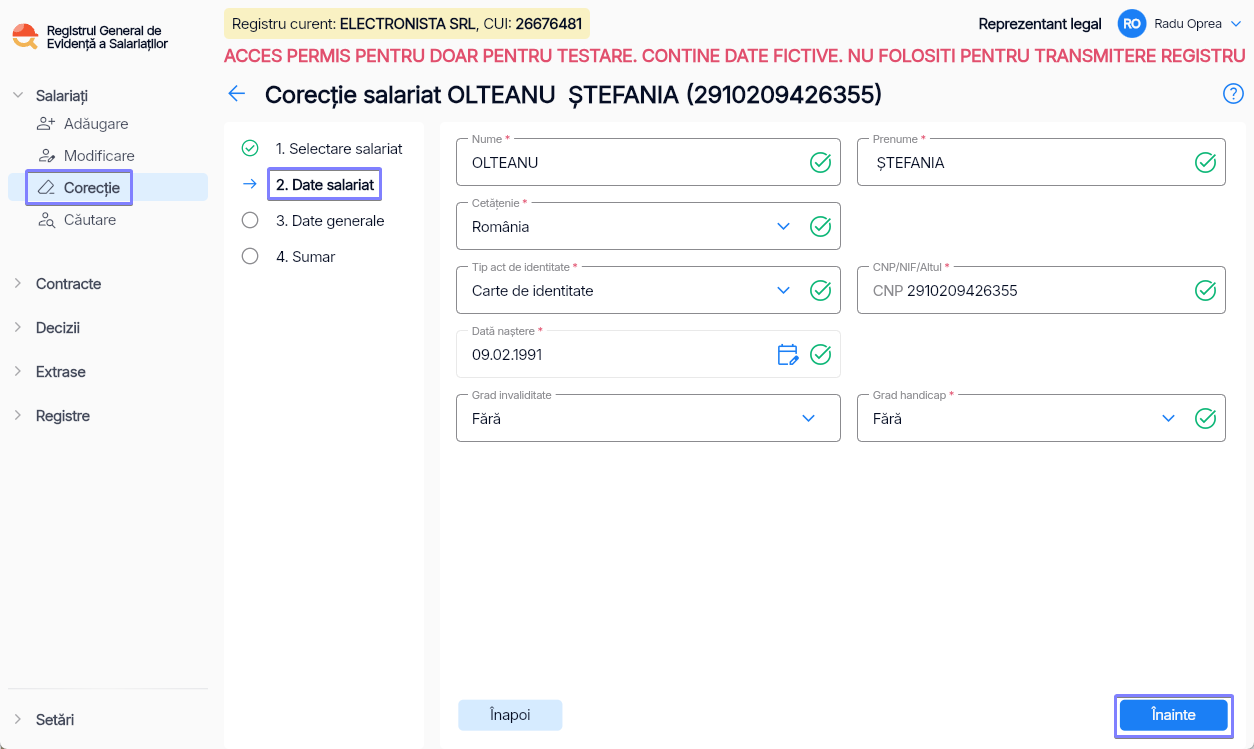Click the green check in Cetățenie field
The width and height of the screenshot is (1254, 749).
(820, 226)
